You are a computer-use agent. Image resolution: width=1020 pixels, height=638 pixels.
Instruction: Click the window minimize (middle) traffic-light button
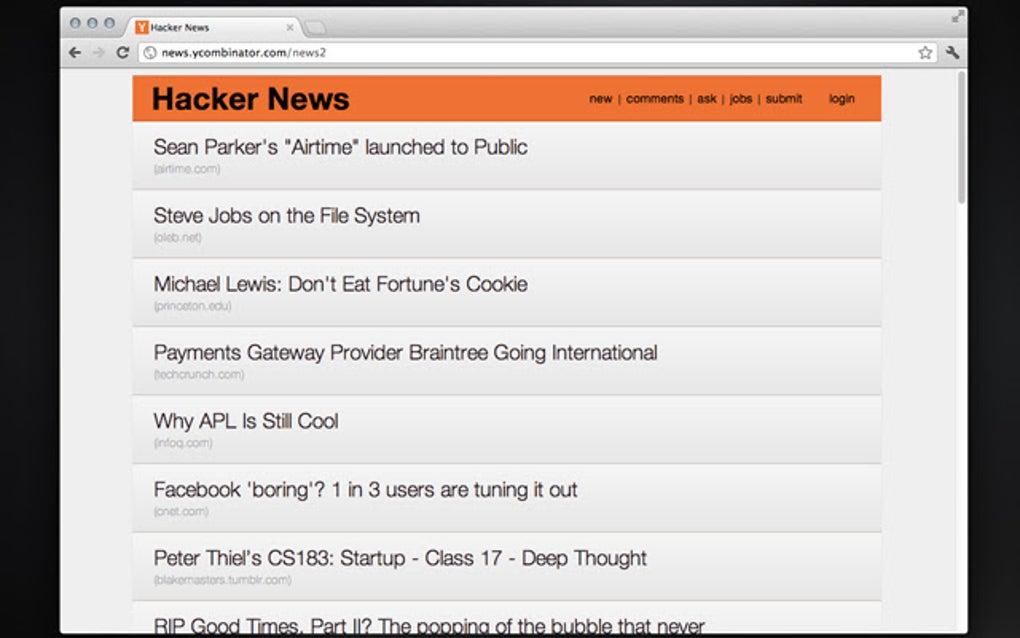coord(92,23)
